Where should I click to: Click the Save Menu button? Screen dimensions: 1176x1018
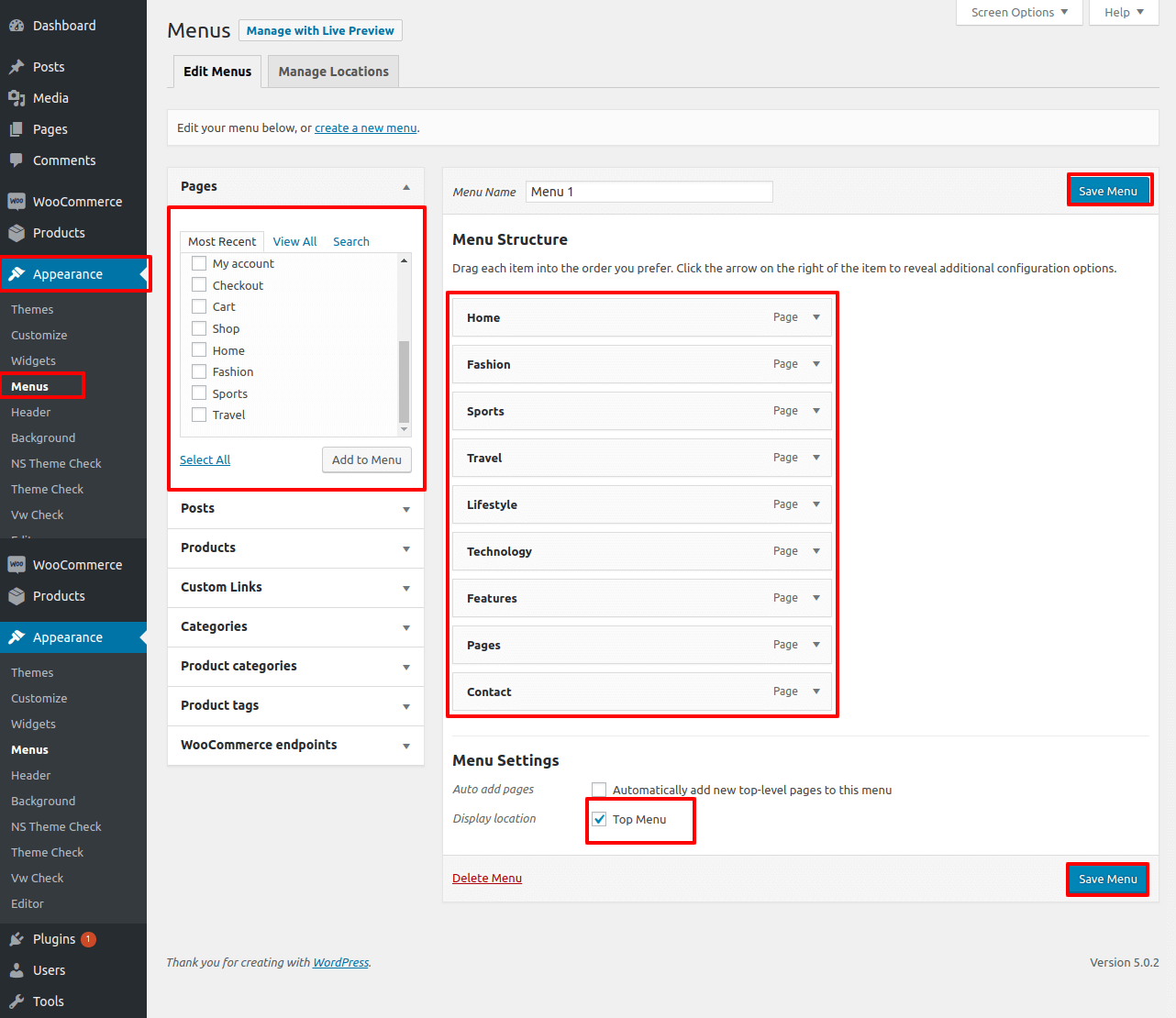(x=1109, y=190)
